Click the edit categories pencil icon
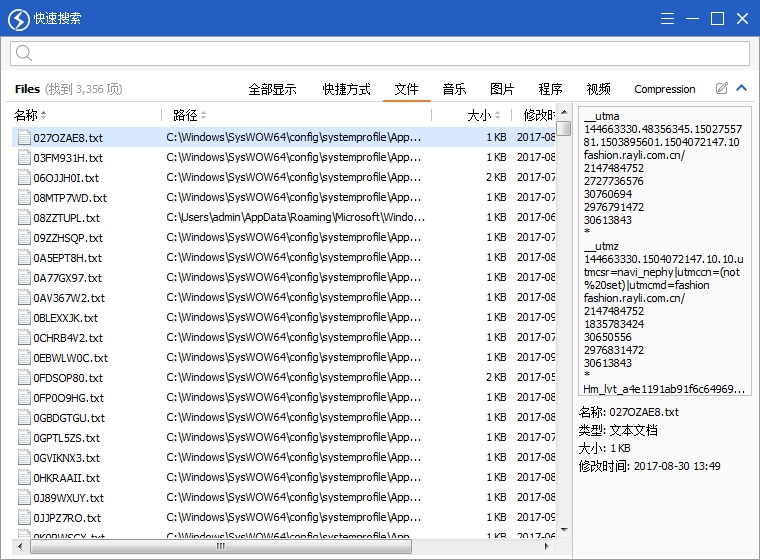 point(722,89)
